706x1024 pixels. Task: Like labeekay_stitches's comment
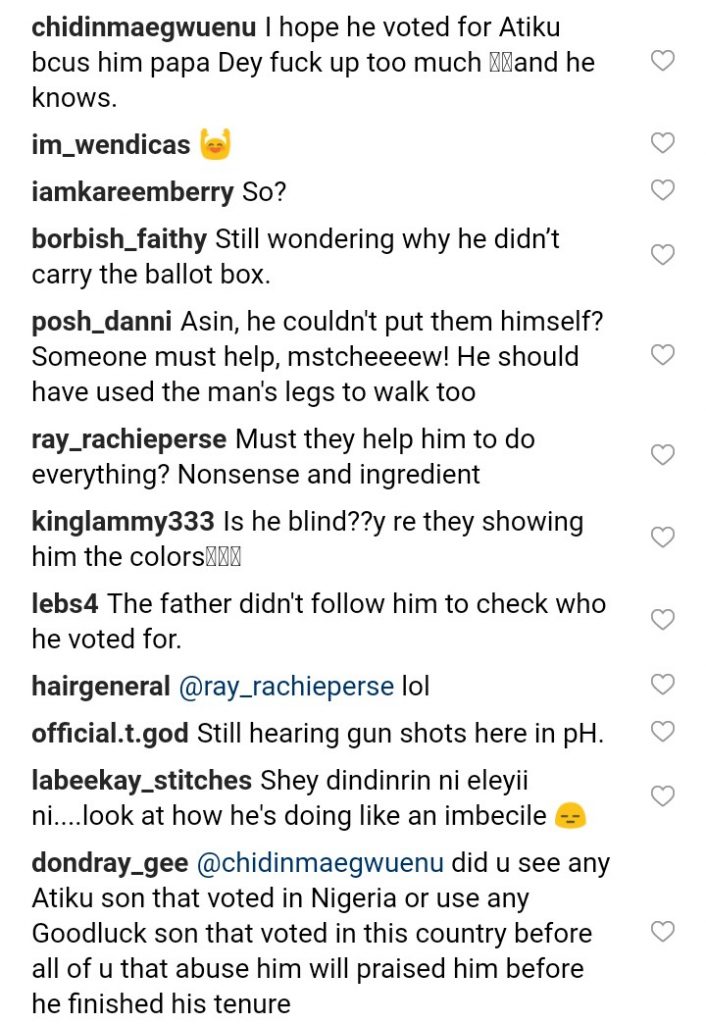tap(662, 796)
